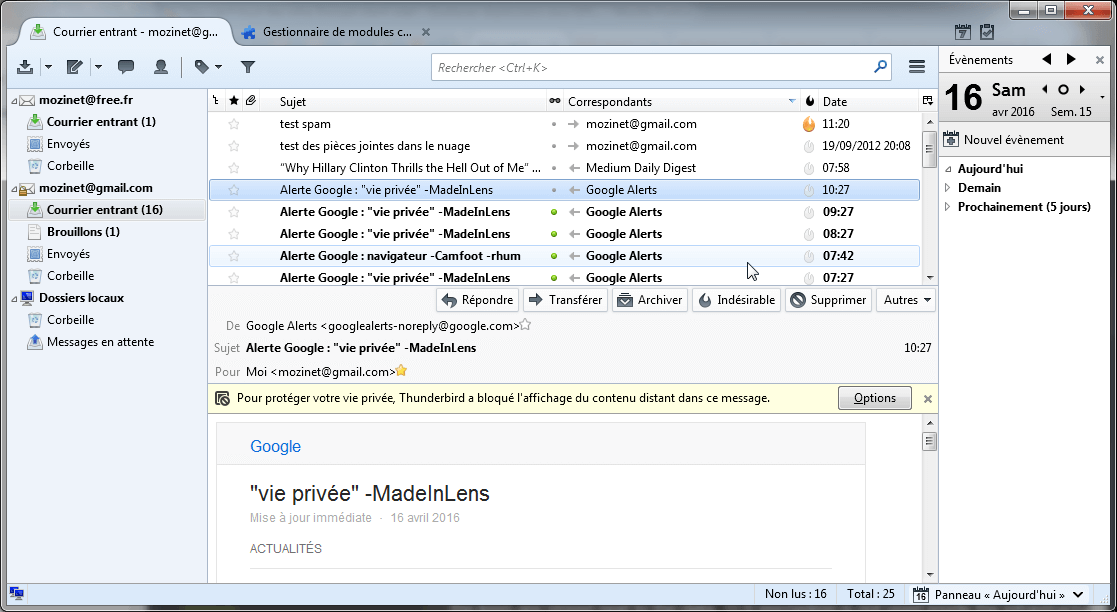1117x612 pixels.
Task: Open the Autres dropdown button
Action: [x=906, y=300]
